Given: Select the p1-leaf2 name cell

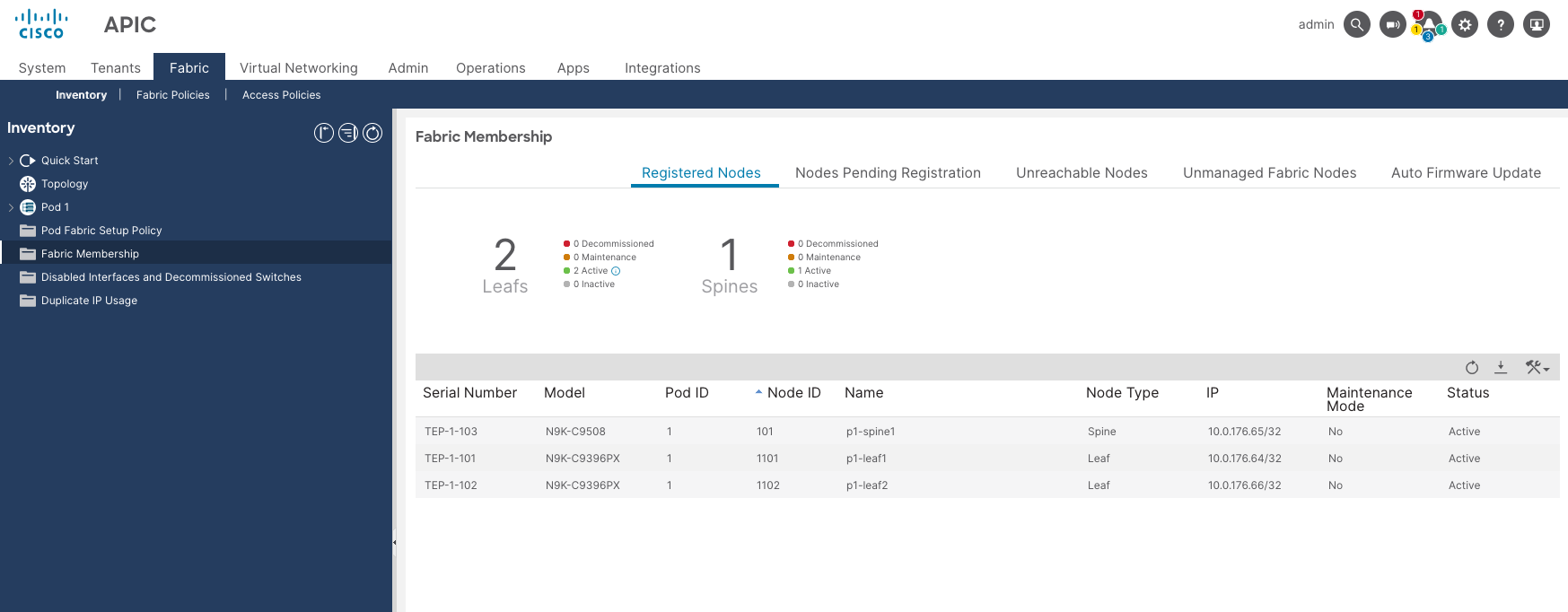Looking at the screenshot, I should click(867, 485).
